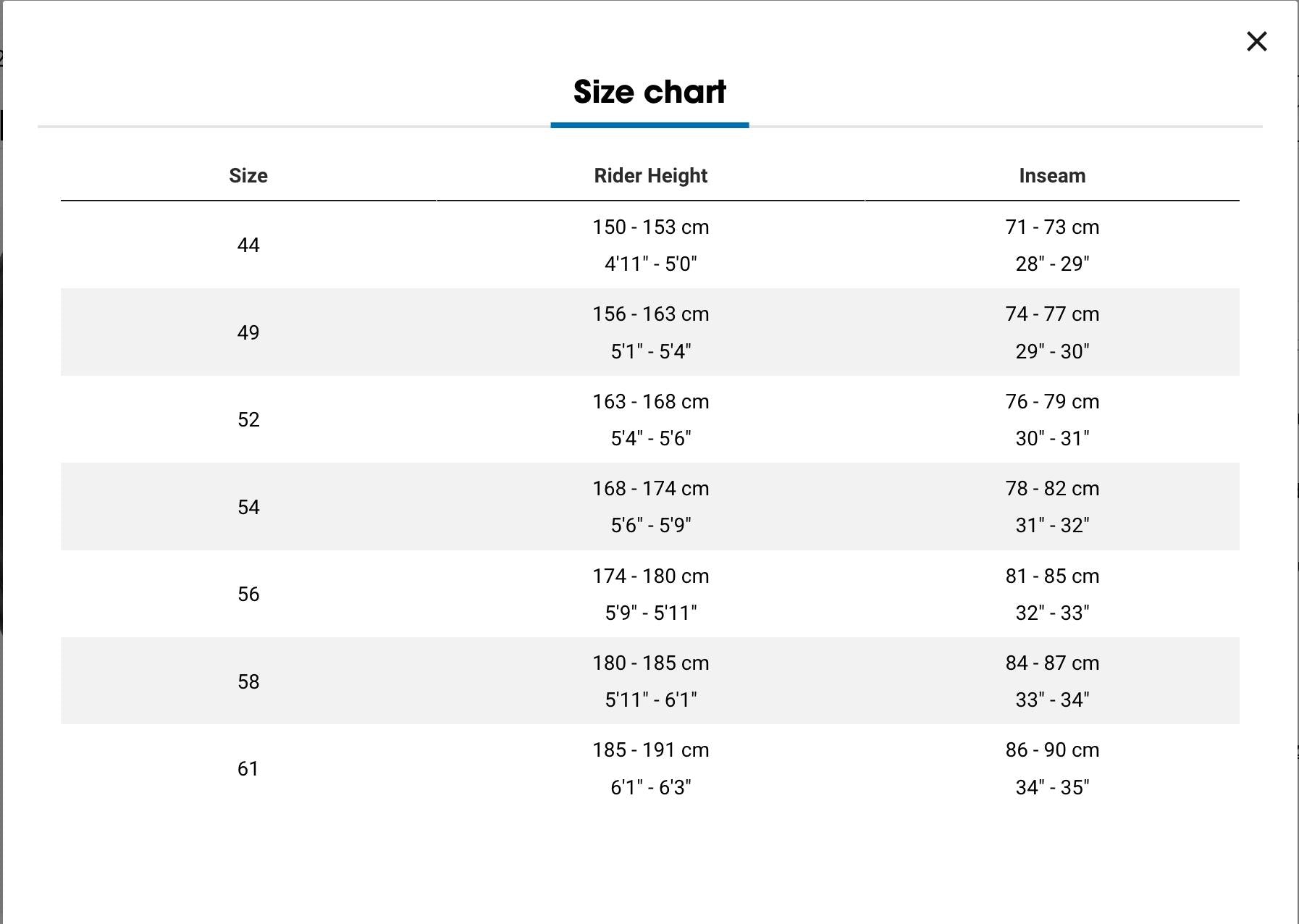The width and height of the screenshot is (1299, 924).
Task: Select size 52 row label
Action: (x=248, y=420)
